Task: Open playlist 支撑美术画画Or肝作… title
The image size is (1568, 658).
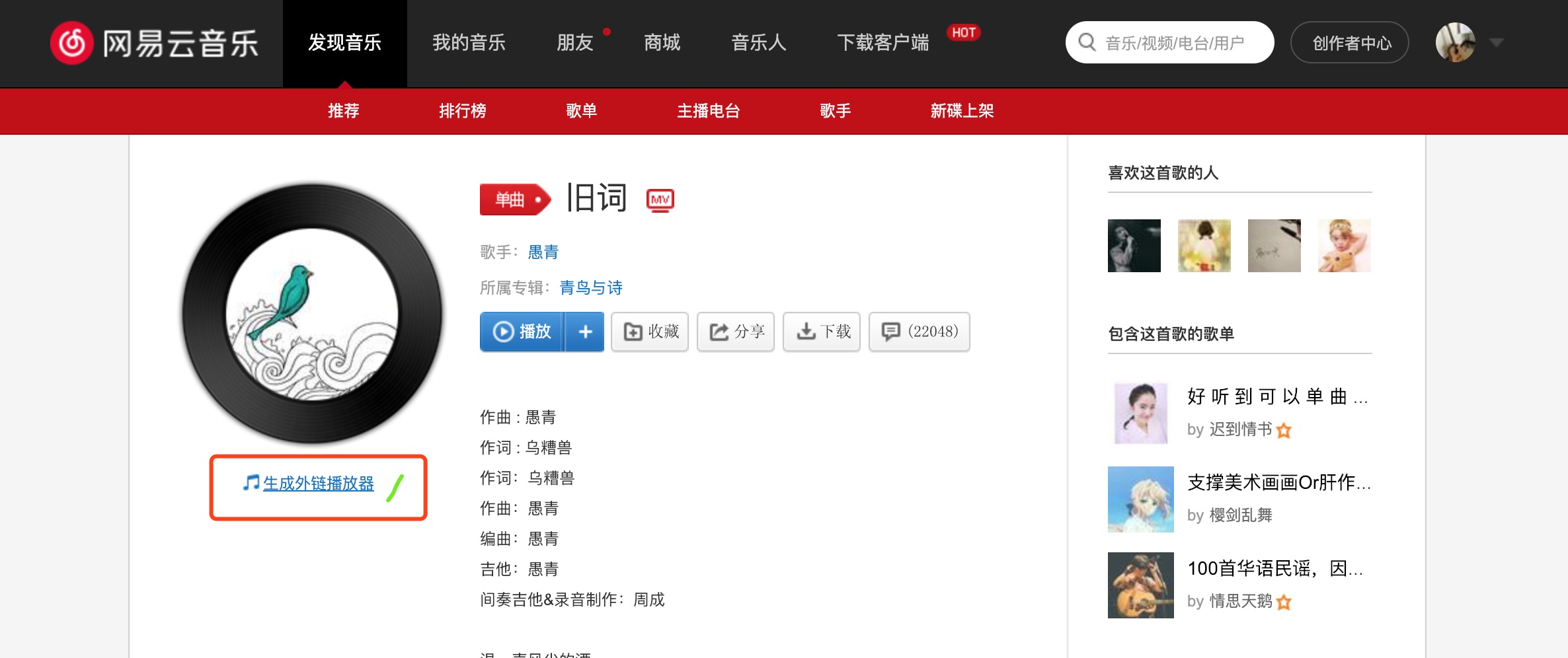Action: (1279, 482)
